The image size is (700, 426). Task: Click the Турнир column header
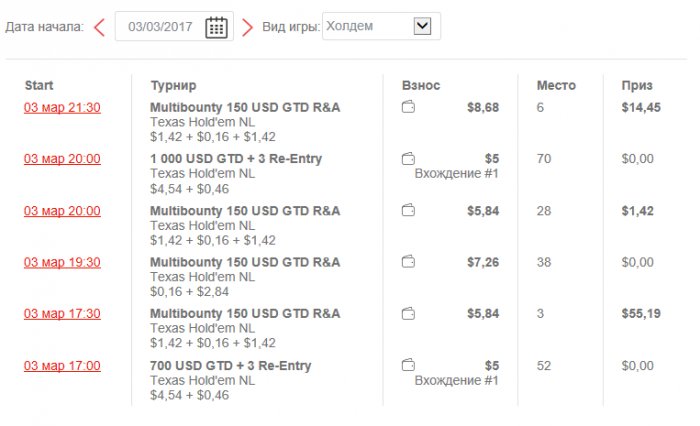[x=173, y=85]
